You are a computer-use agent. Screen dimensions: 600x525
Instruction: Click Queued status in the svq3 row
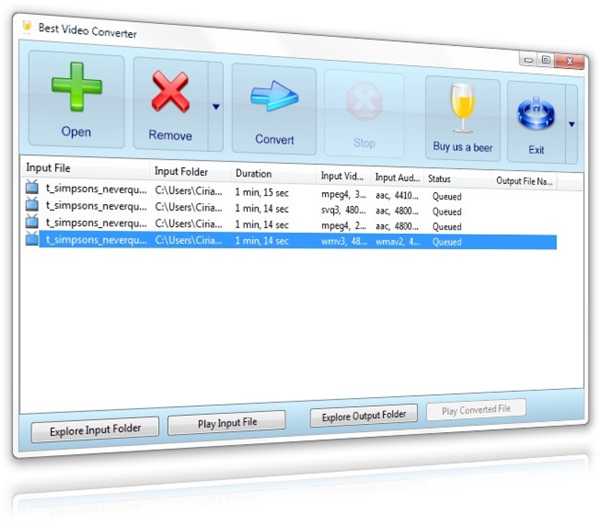(x=447, y=212)
